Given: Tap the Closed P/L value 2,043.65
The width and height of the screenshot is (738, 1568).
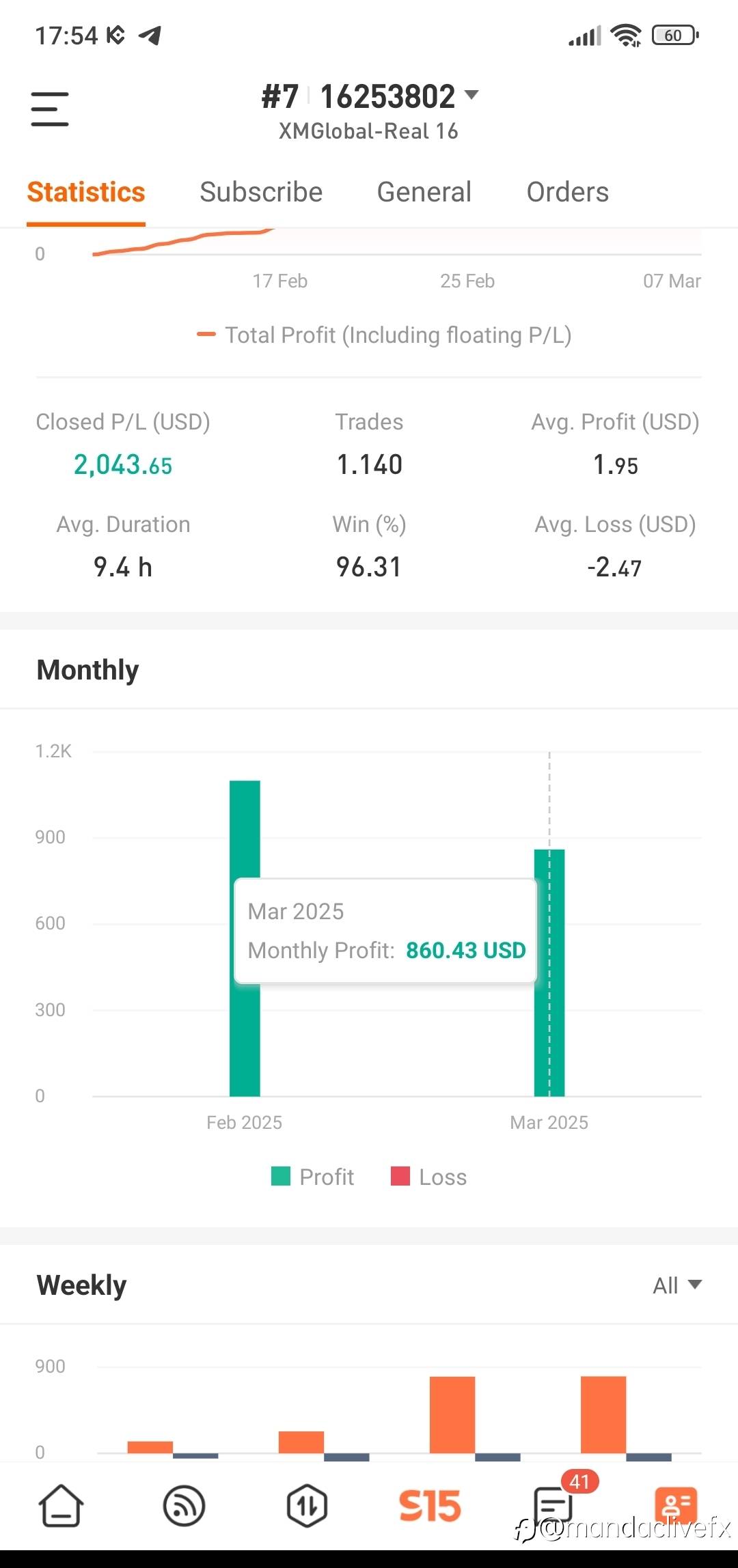Looking at the screenshot, I should 123,465.
